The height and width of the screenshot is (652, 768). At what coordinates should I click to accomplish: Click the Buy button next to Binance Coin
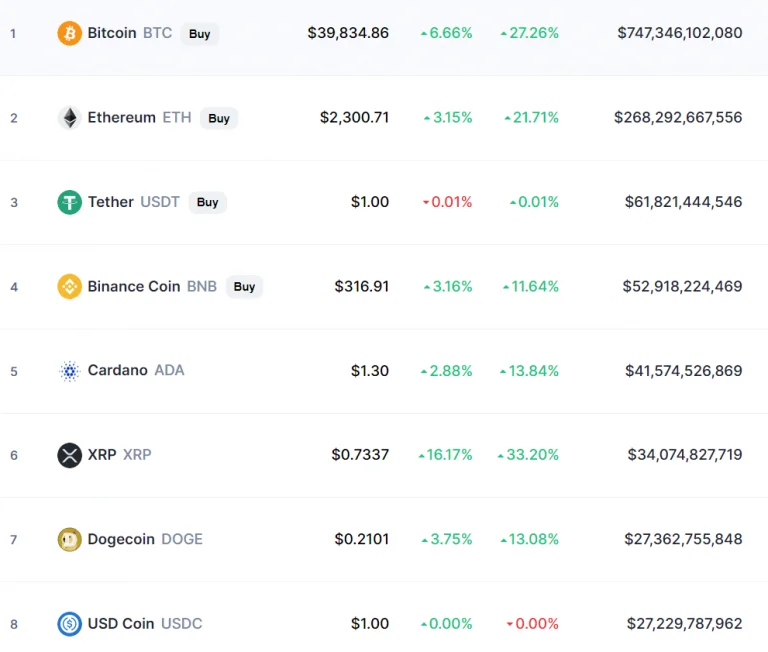click(244, 287)
